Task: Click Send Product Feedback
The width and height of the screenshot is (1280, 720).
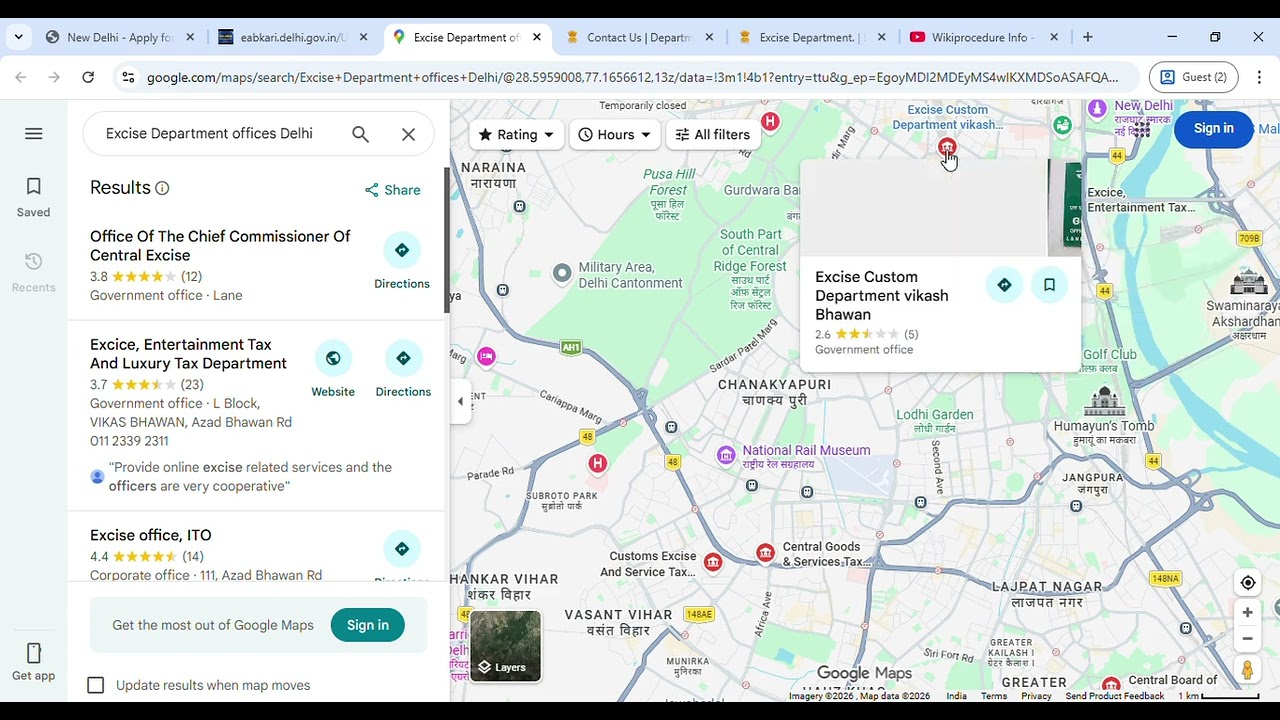Action: (x=1115, y=696)
